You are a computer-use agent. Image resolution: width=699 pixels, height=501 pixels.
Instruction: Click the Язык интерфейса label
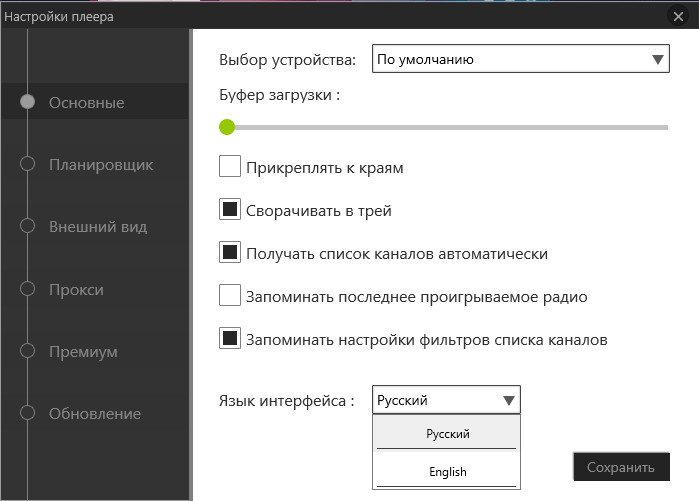click(x=286, y=401)
